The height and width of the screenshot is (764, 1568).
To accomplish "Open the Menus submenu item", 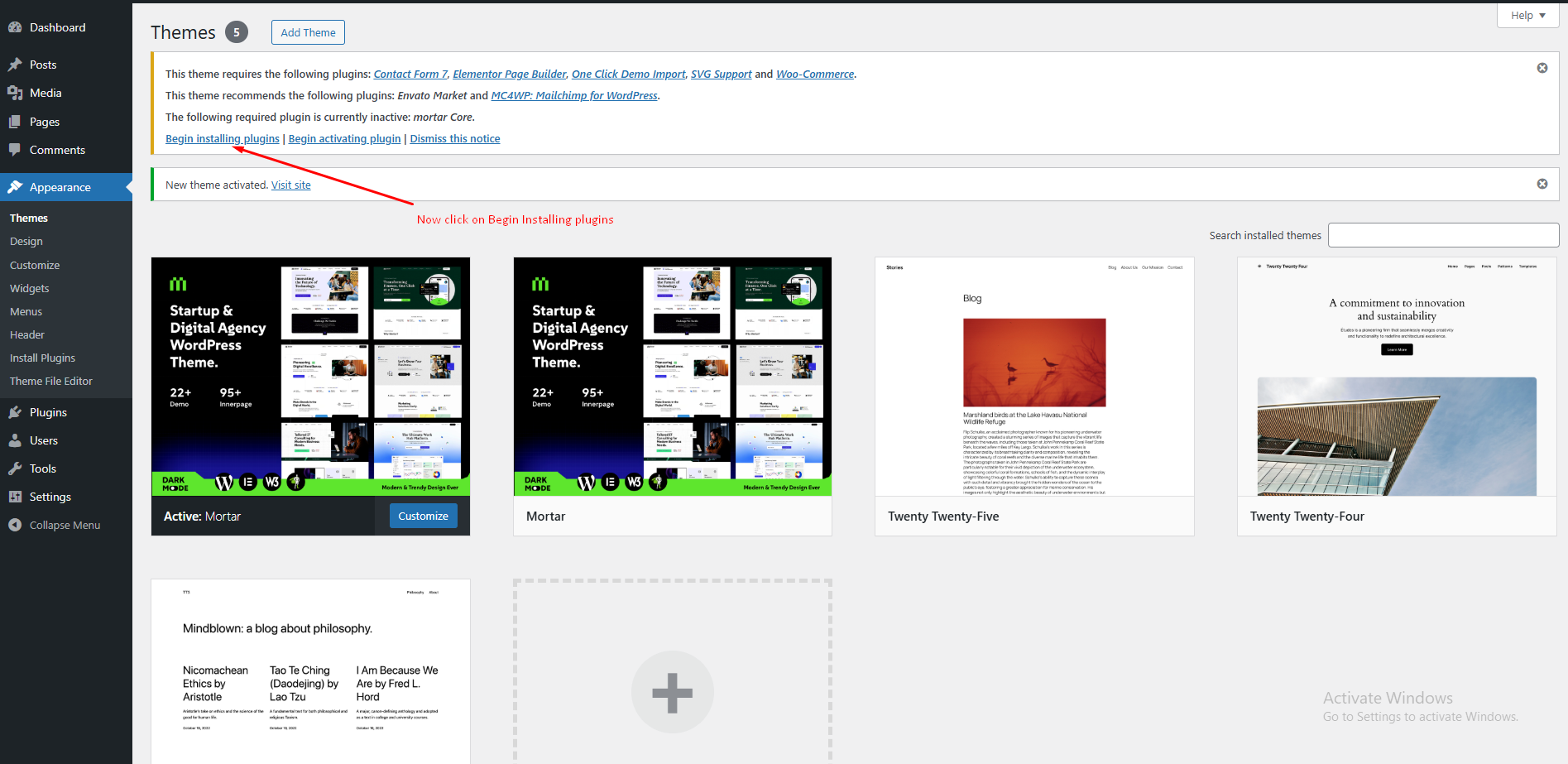I will [26, 311].
